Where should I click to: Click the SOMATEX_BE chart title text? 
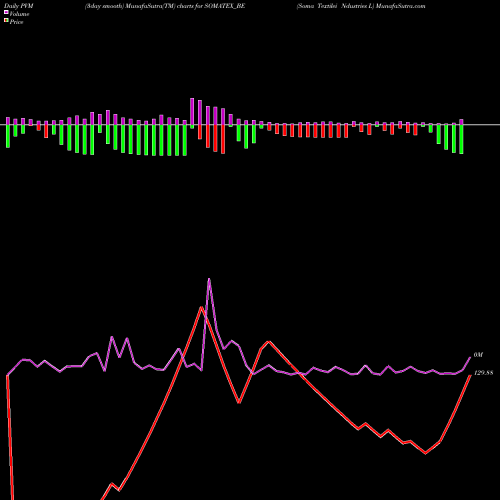(x=165, y=6)
